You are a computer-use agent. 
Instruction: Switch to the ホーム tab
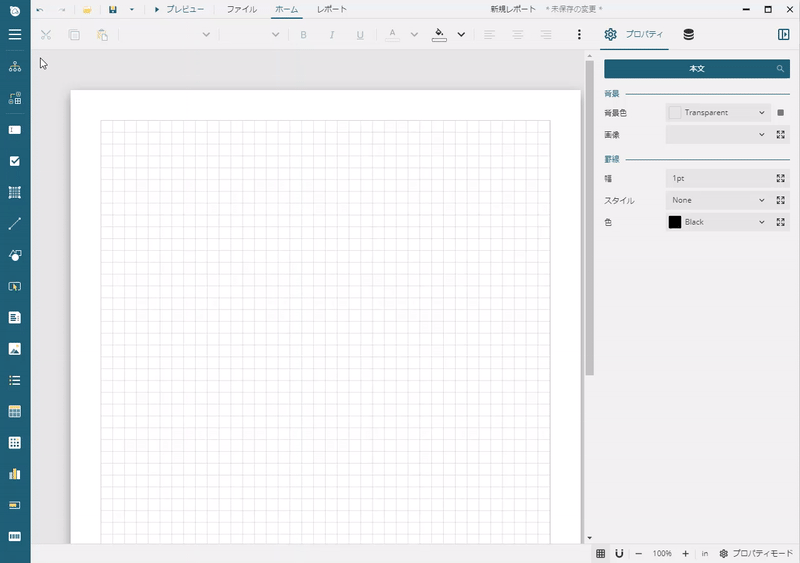click(287, 9)
